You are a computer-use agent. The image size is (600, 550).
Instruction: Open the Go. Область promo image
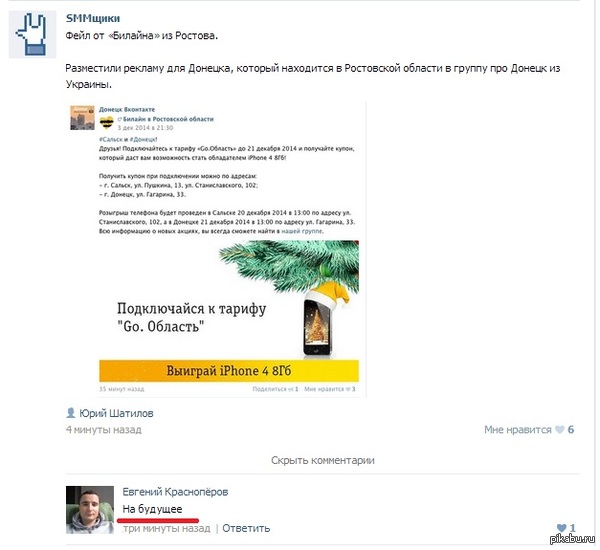(x=229, y=300)
